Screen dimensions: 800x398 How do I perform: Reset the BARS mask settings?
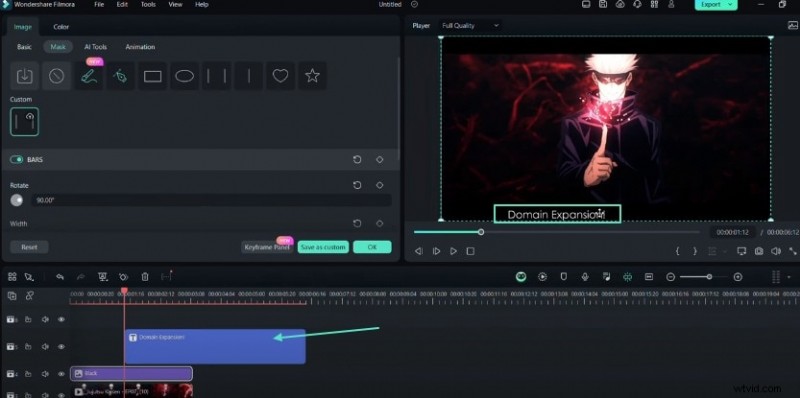coord(357,159)
